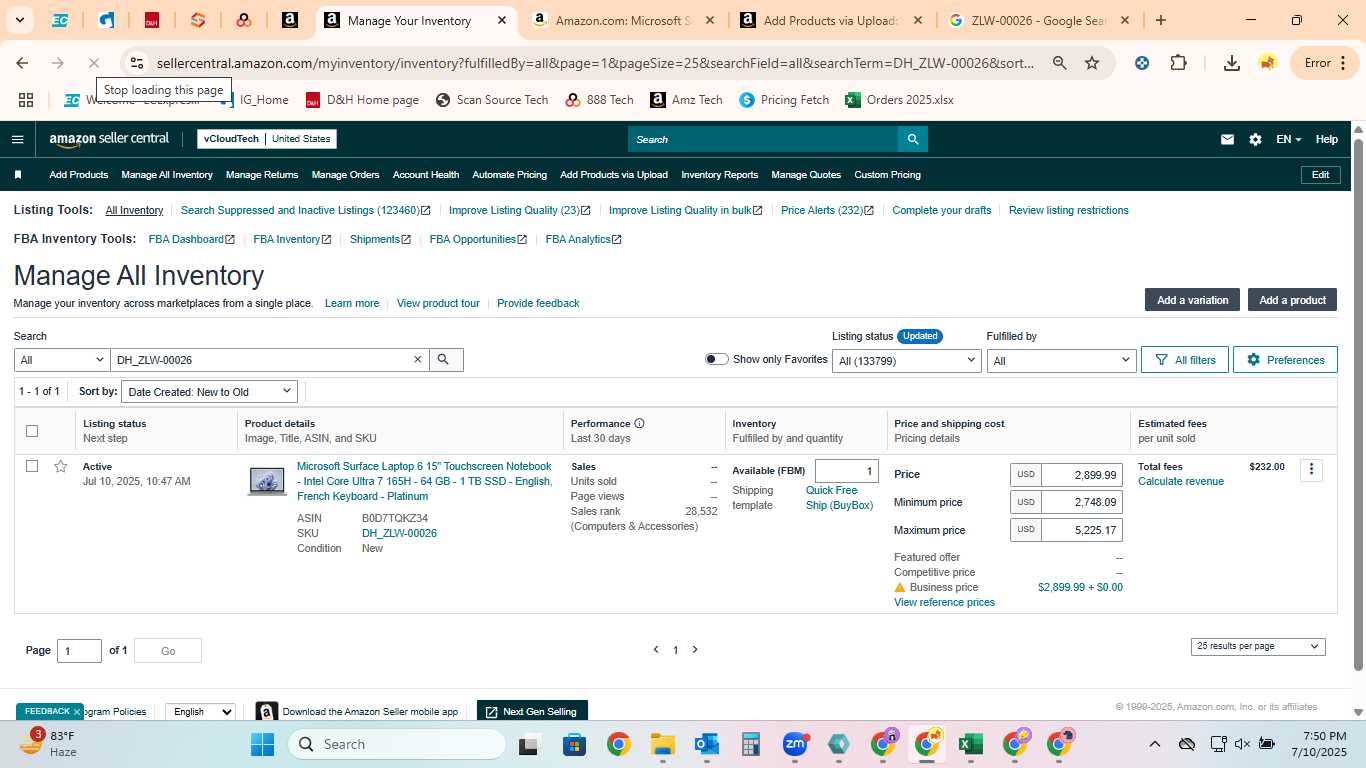Click the browser back arrow
Image resolution: width=1366 pixels, height=768 pixels.
(x=22, y=63)
